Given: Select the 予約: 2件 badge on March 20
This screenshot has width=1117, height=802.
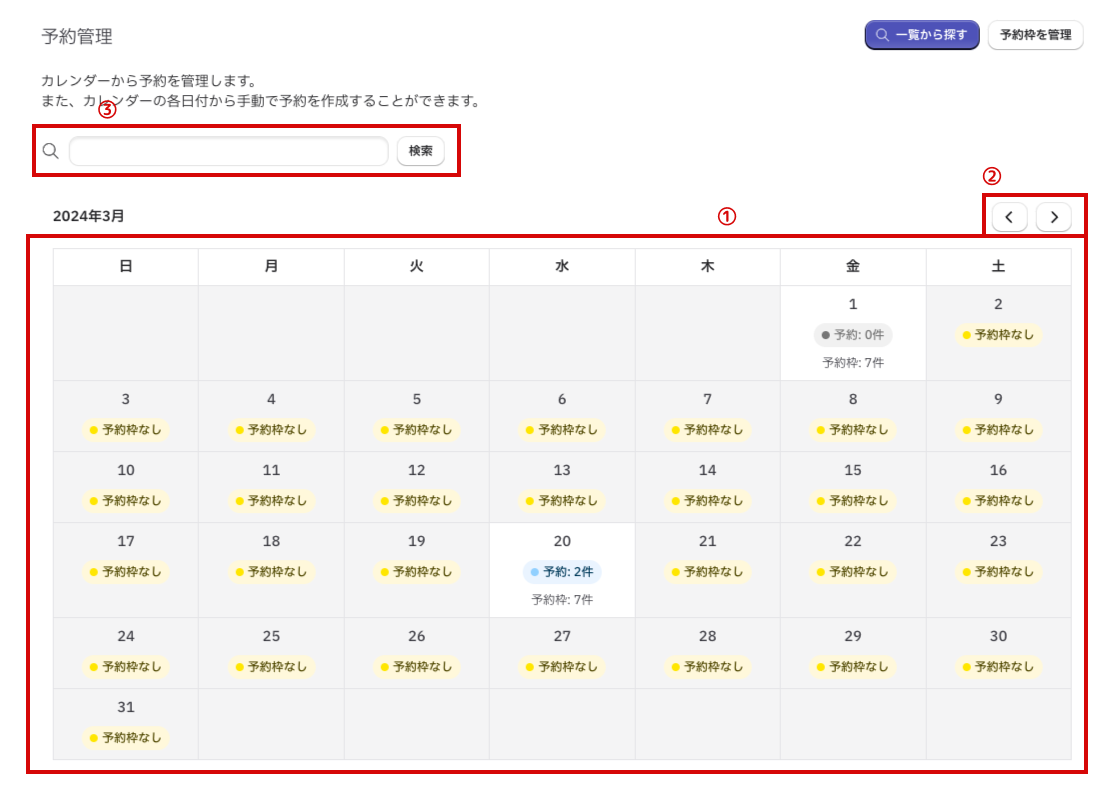Looking at the screenshot, I should [x=562, y=572].
